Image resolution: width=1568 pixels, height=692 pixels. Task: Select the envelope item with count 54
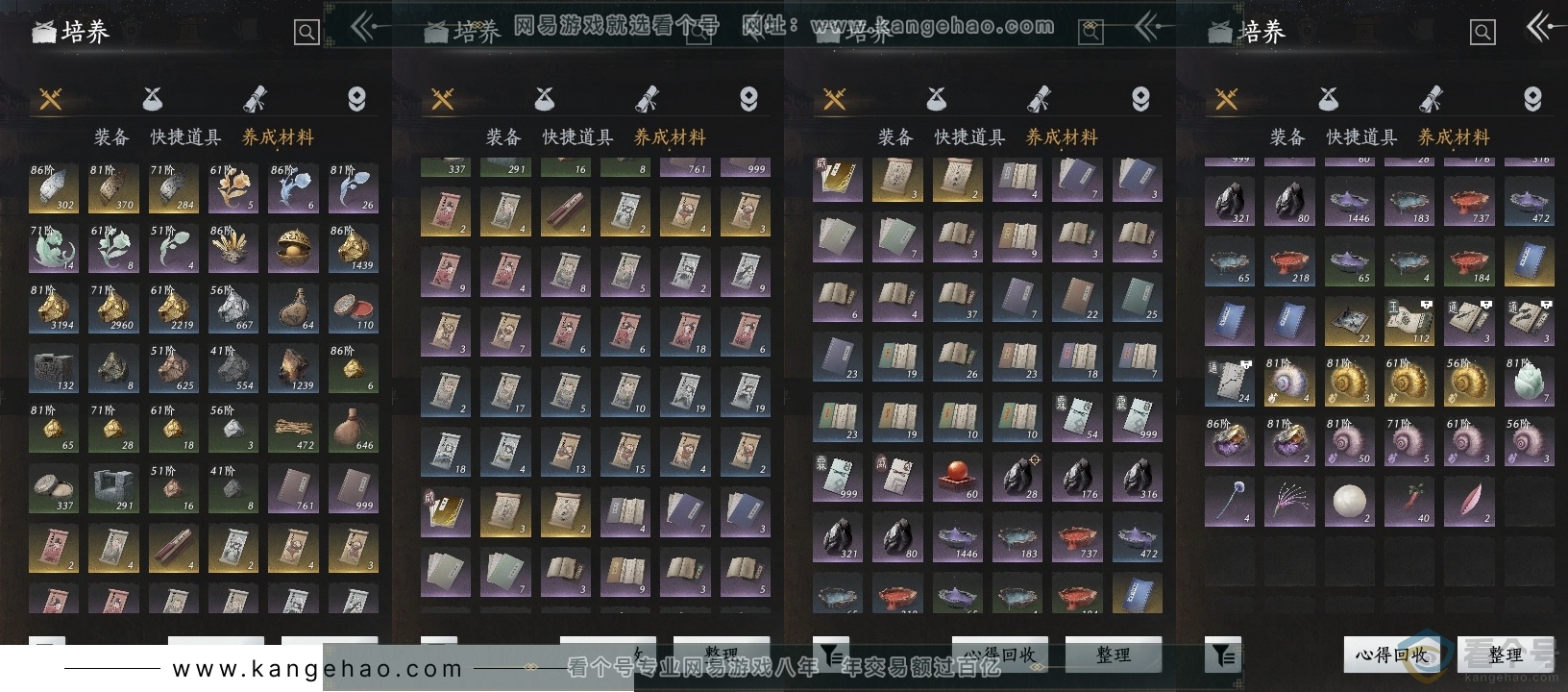coord(1077,417)
